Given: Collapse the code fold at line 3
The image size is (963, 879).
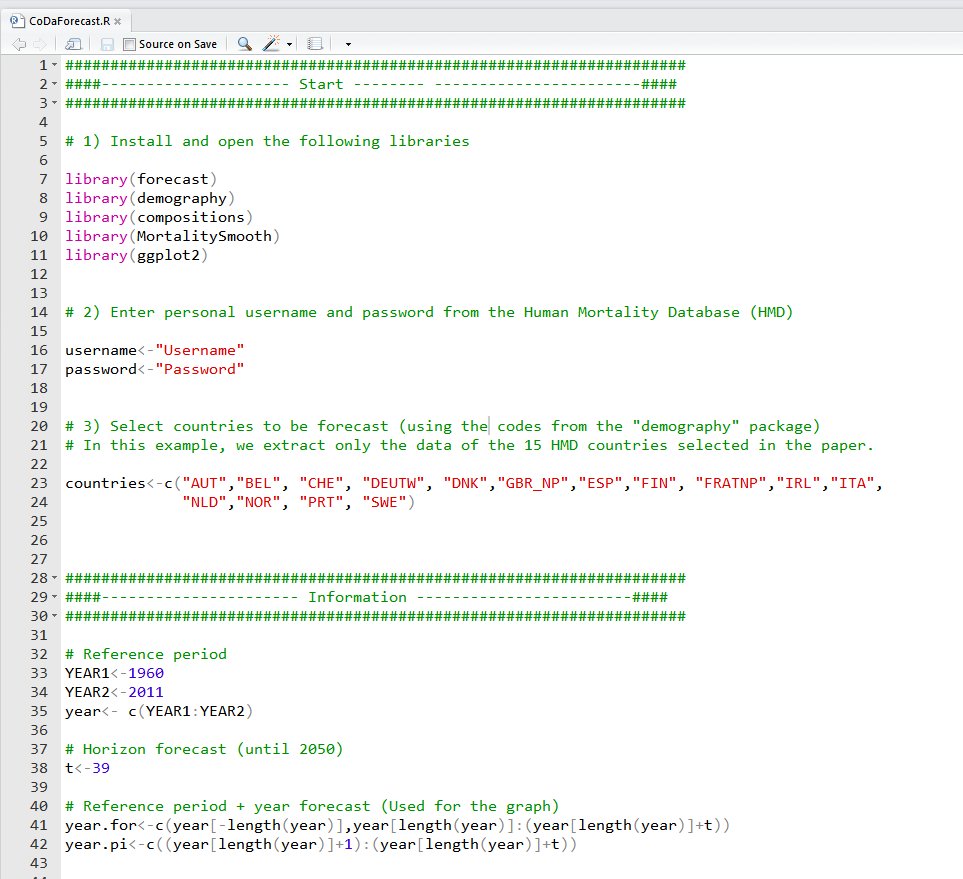Looking at the screenshot, I should click(54, 103).
